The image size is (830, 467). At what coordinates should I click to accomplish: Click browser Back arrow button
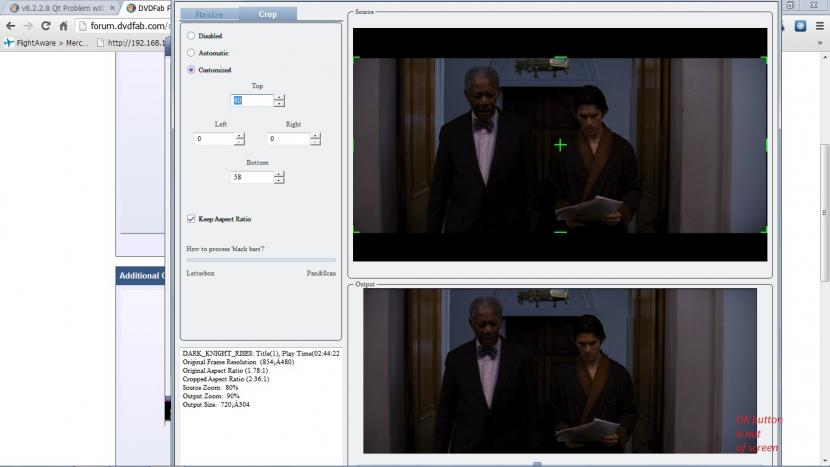(11, 25)
